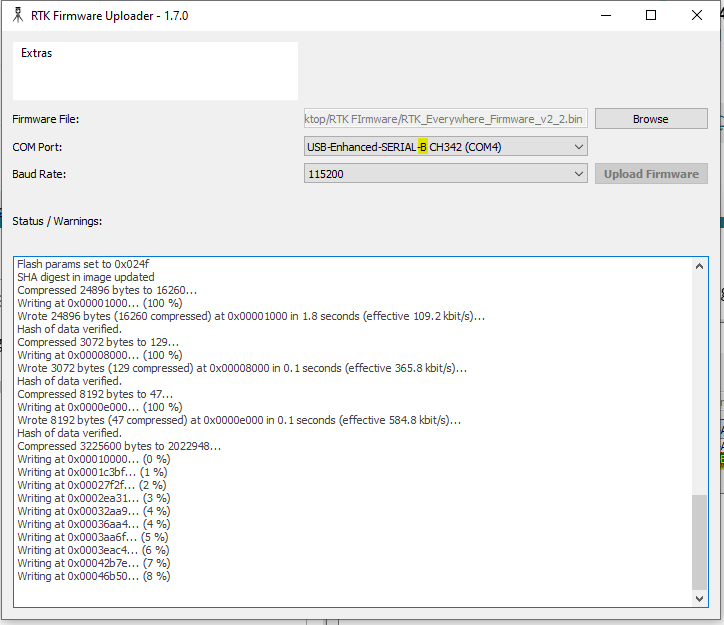Click the 'Writing at 0x00027f2f... (2 %)' line
Image resolution: width=724 pixels, height=625 pixels.
[92, 485]
